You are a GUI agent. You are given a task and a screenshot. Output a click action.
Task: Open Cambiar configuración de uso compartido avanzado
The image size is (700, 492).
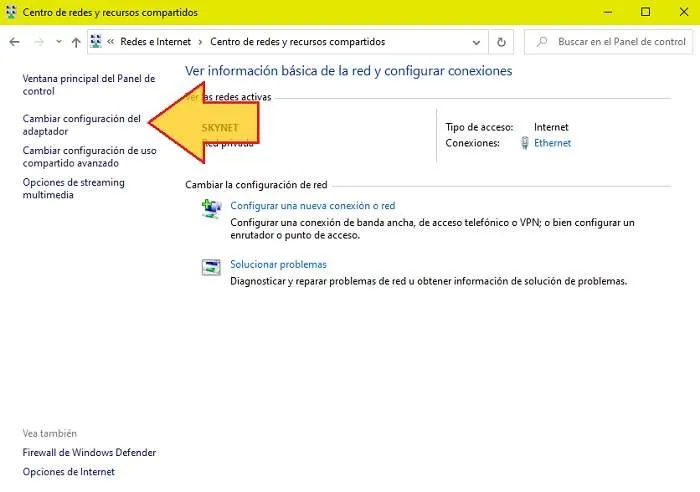[89, 156]
